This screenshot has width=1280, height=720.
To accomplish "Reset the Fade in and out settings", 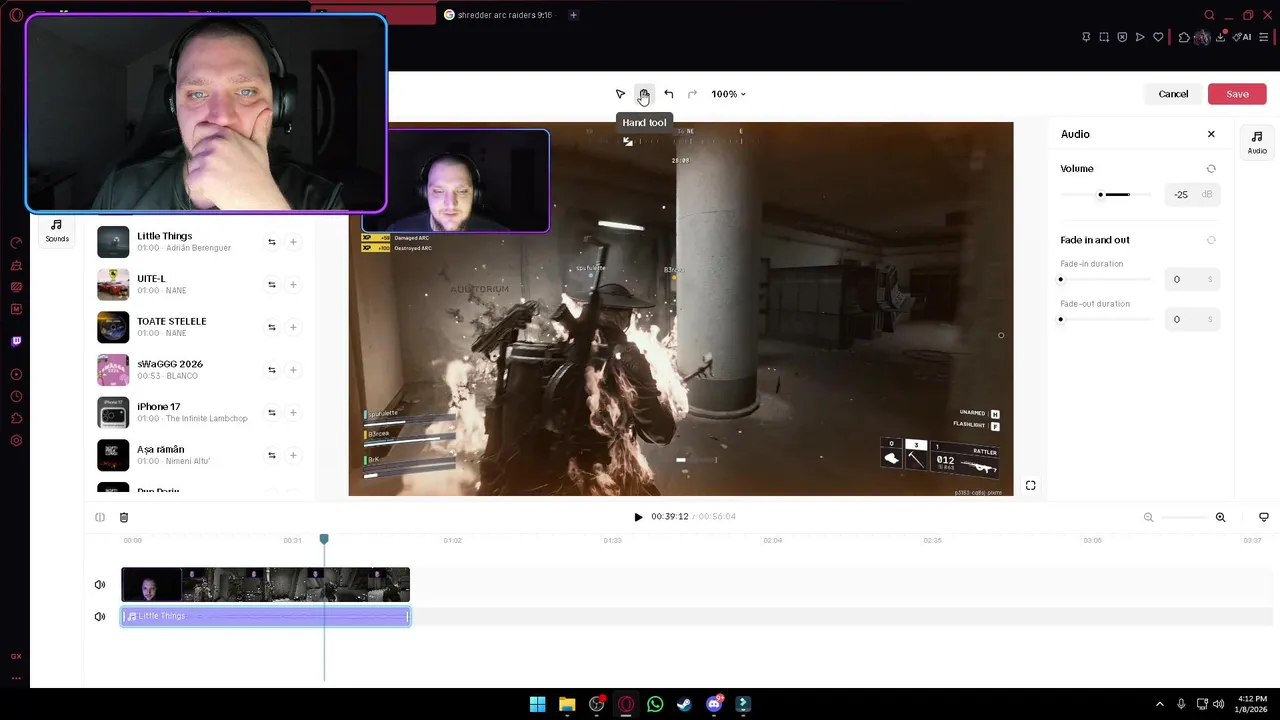I will [1211, 240].
